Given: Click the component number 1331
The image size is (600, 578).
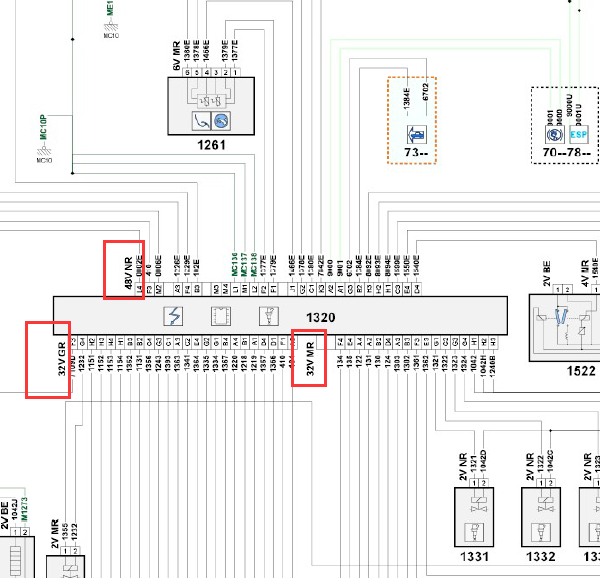Looking at the screenshot, I should click(474, 557).
